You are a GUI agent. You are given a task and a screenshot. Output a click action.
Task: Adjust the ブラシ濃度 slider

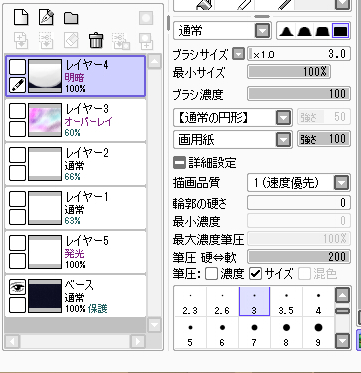tap(299, 94)
